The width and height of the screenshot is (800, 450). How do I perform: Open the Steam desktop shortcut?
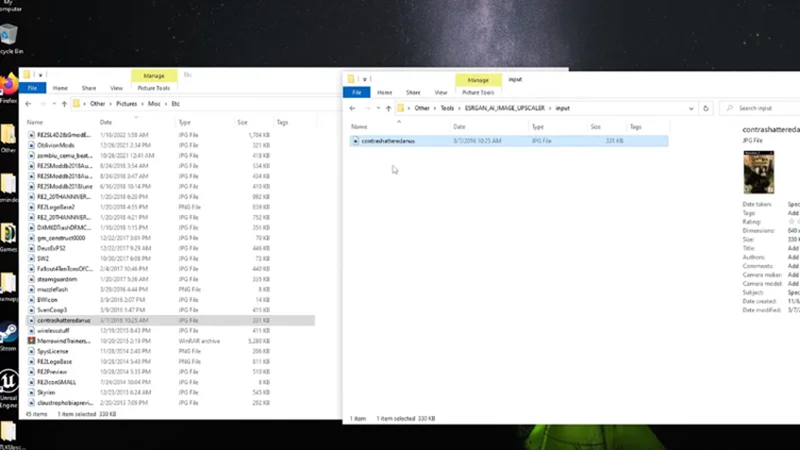(8, 337)
